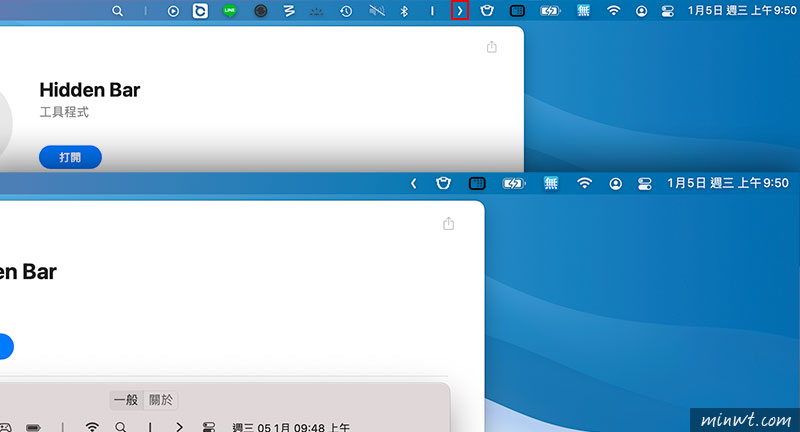800x432 pixels.
Task: Click the 週三 05 1月 09:48 上午 preview text
Action: click(x=291, y=427)
